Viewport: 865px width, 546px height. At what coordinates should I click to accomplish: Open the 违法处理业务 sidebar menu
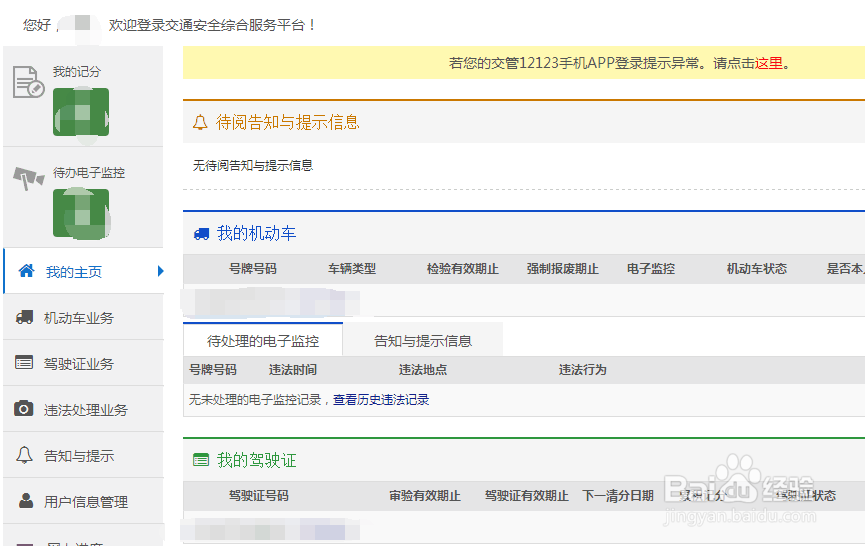(x=86, y=410)
